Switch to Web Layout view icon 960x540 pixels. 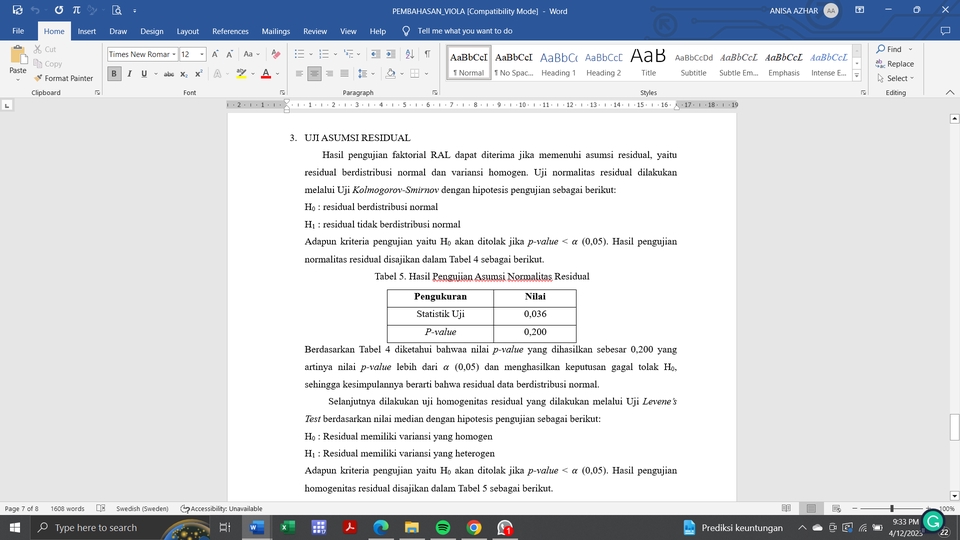click(836, 509)
